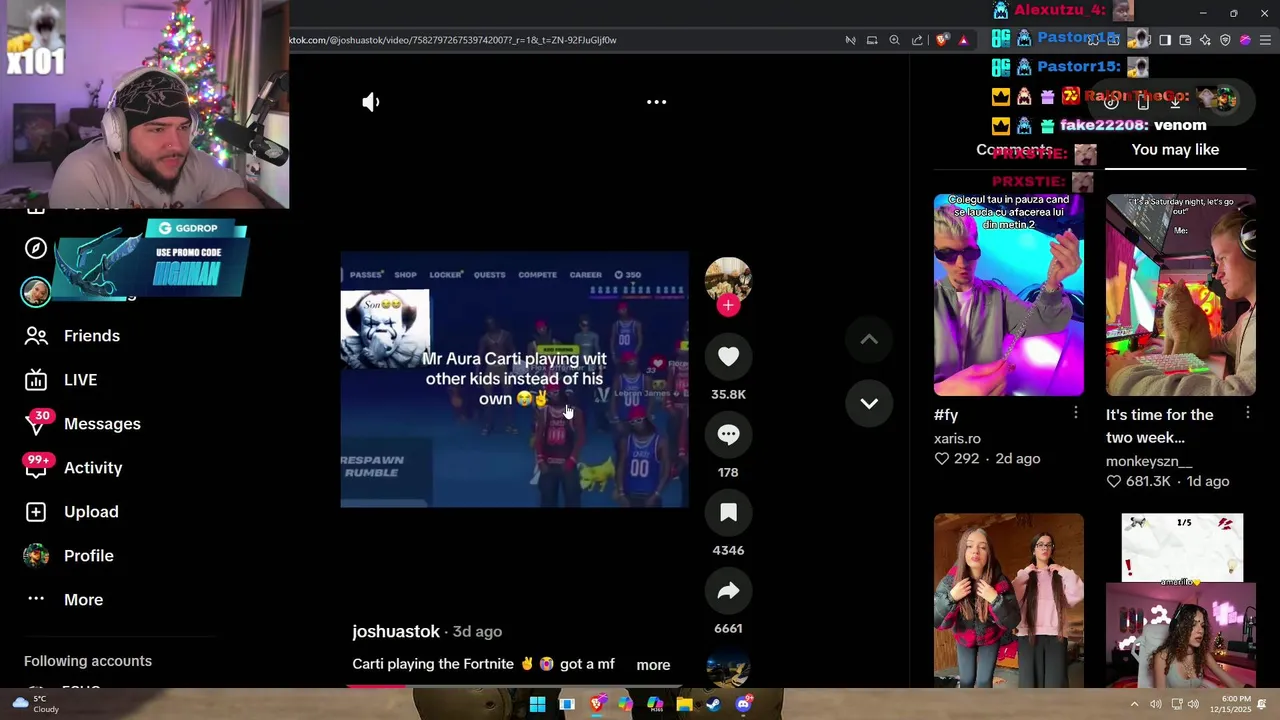Bookmark the video with 4346 saves
Image resolution: width=1280 pixels, height=720 pixels.
728,512
